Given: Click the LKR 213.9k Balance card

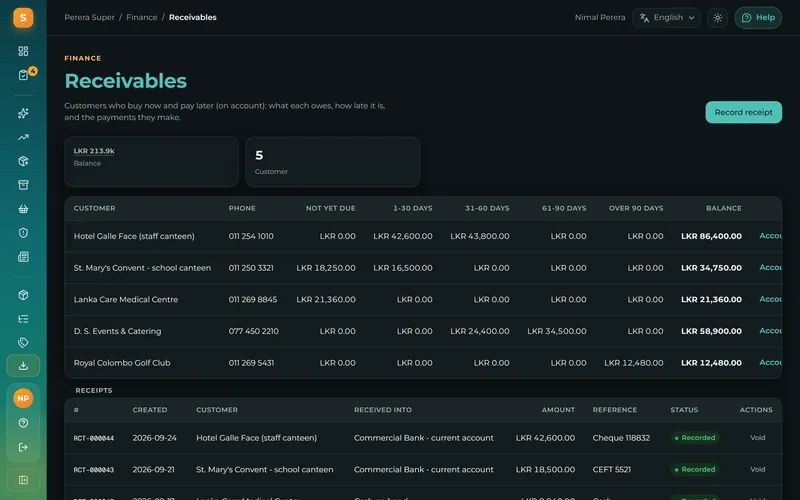Looking at the screenshot, I should tap(152, 162).
